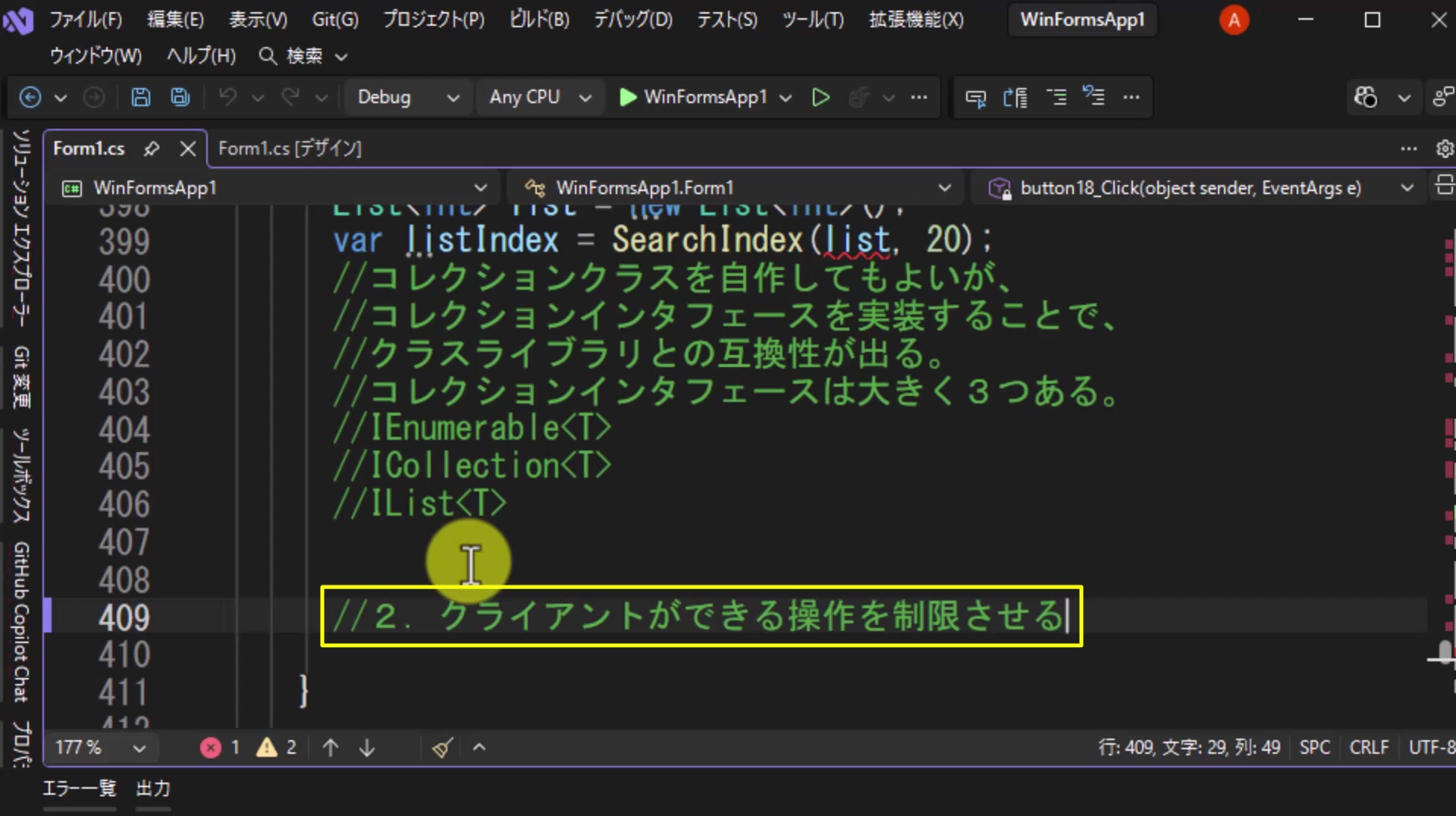
Task: Click the split editor icon
Action: pos(1445,185)
